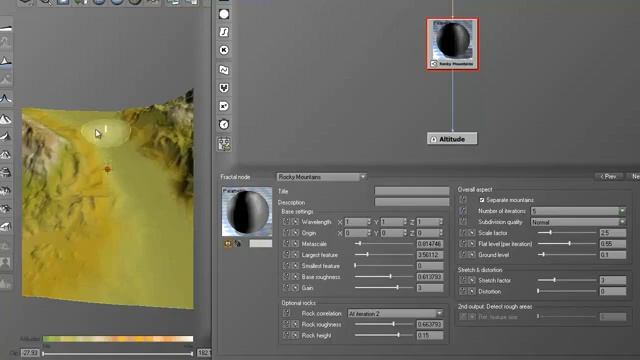Click the clock dynamics node icon

coord(224,124)
